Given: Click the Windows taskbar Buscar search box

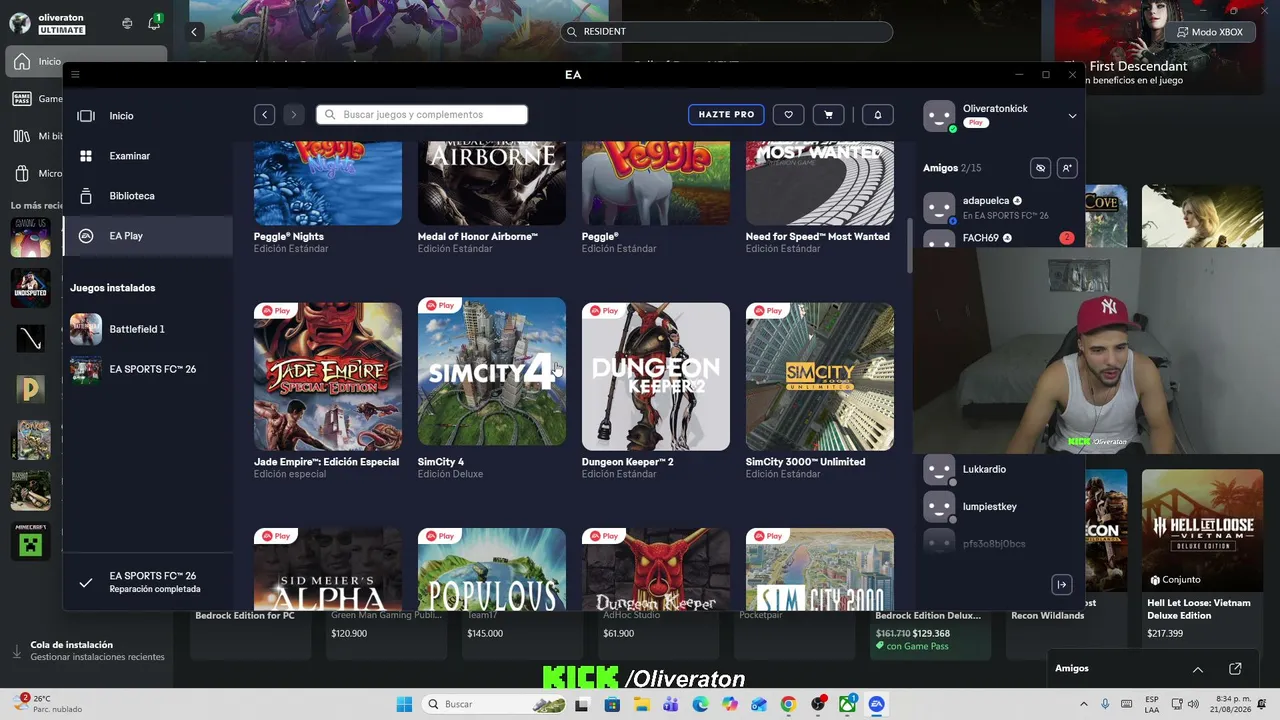Looking at the screenshot, I should (496, 704).
